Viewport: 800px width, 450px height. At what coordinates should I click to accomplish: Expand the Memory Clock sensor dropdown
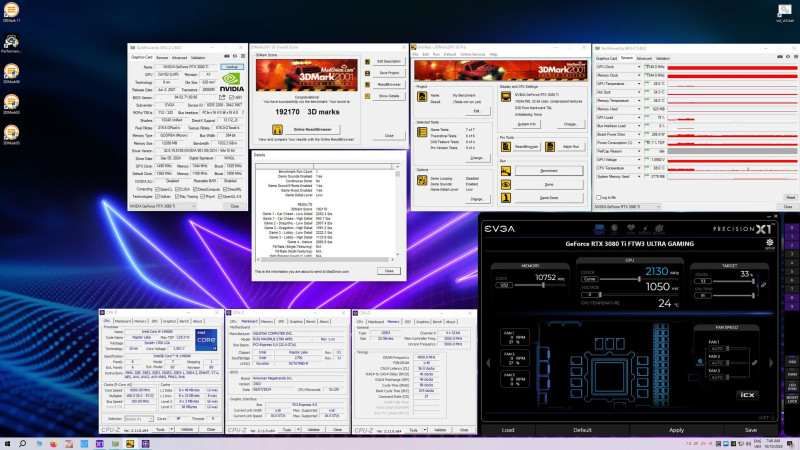click(x=639, y=76)
